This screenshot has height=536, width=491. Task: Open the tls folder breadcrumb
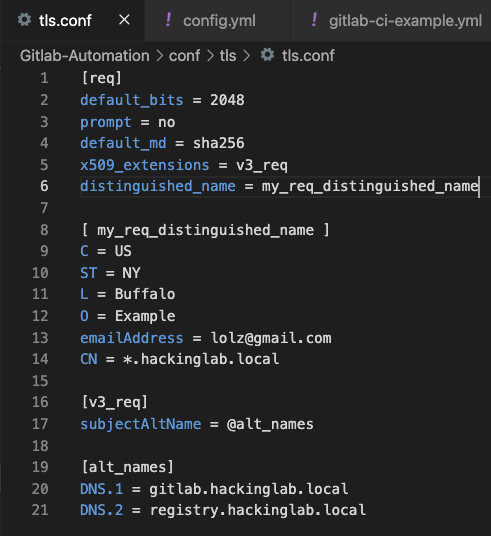click(228, 56)
